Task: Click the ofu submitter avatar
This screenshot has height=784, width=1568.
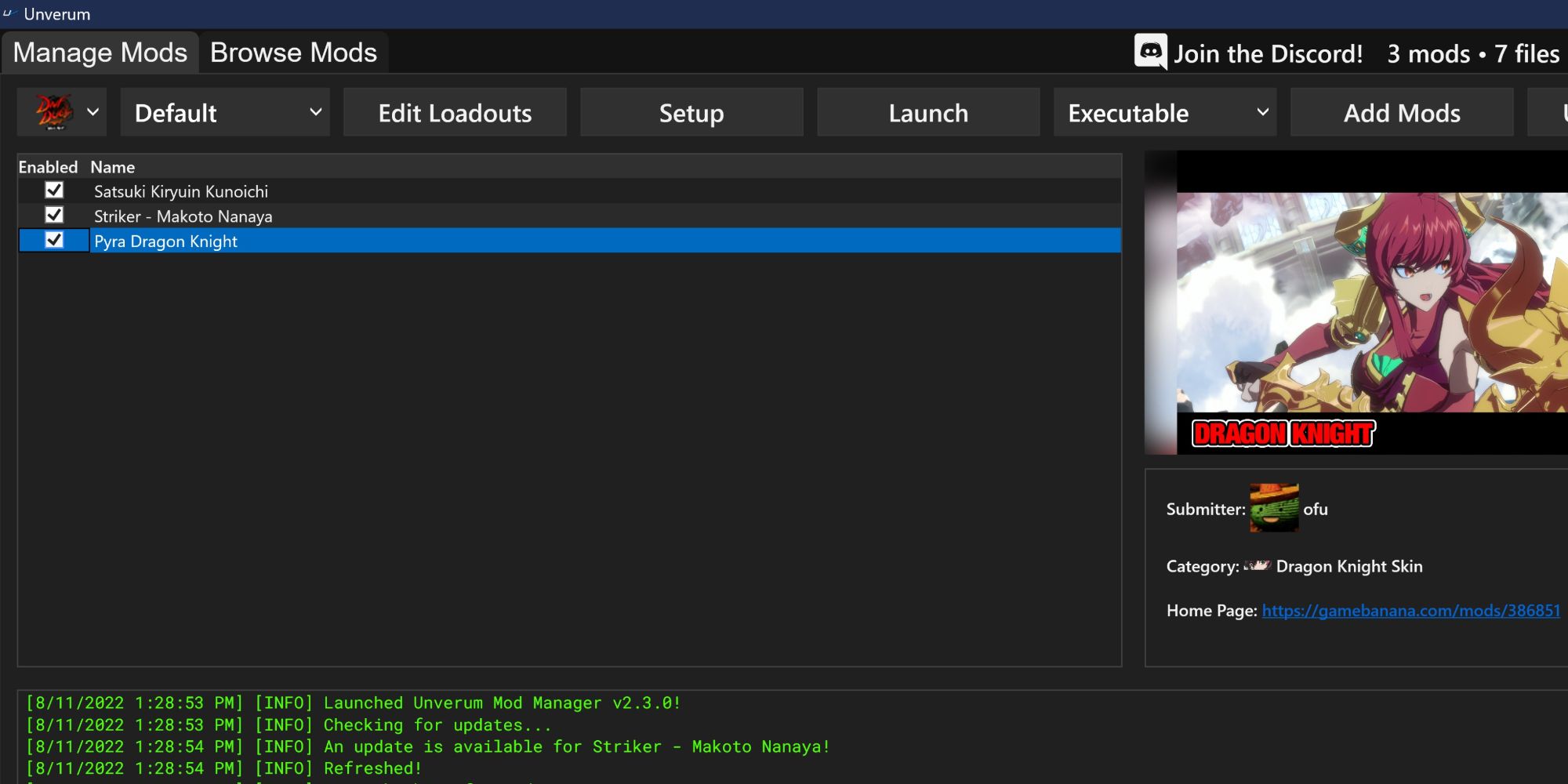Action: pyautogui.click(x=1274, y=508)
